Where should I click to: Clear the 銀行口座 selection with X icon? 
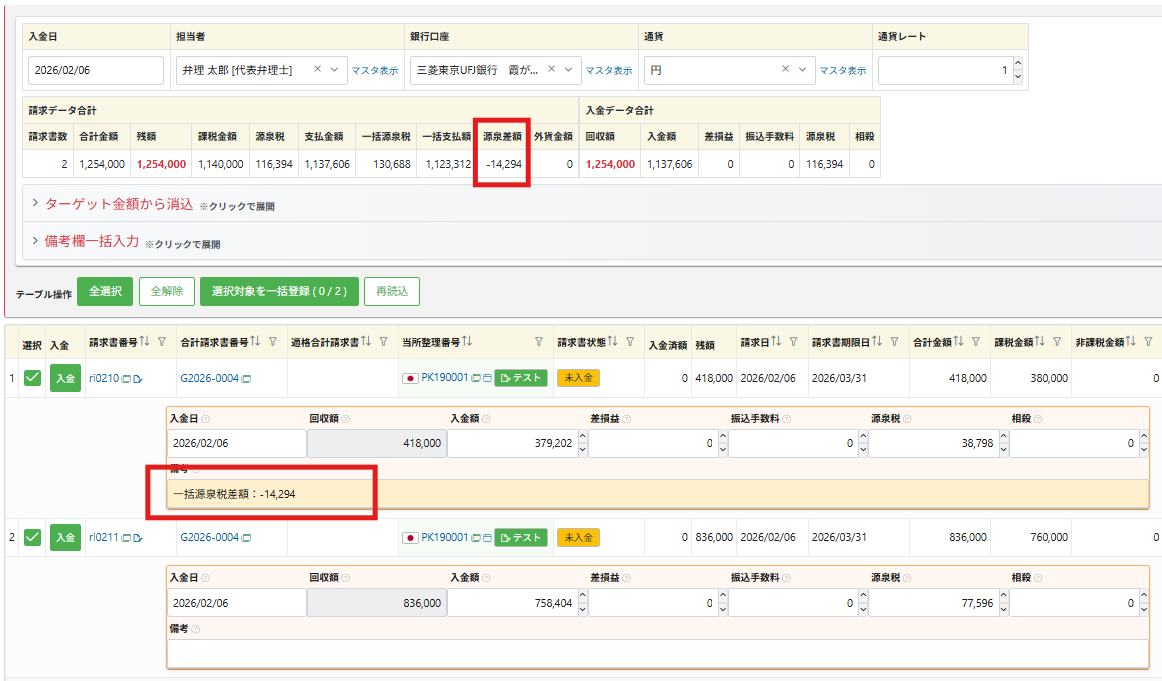coord(551,70)
